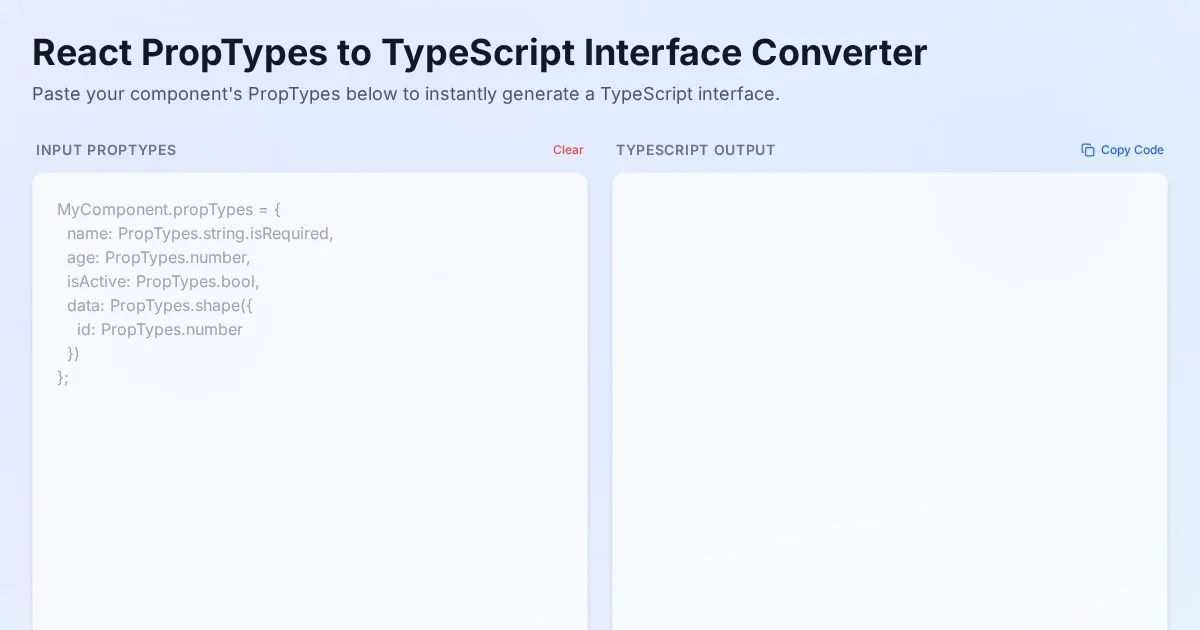This screenshot has height=630, width=1200.
Task: Click the closing "})" placeholder line
Action: pyautogui.click(x=73, y=353)
